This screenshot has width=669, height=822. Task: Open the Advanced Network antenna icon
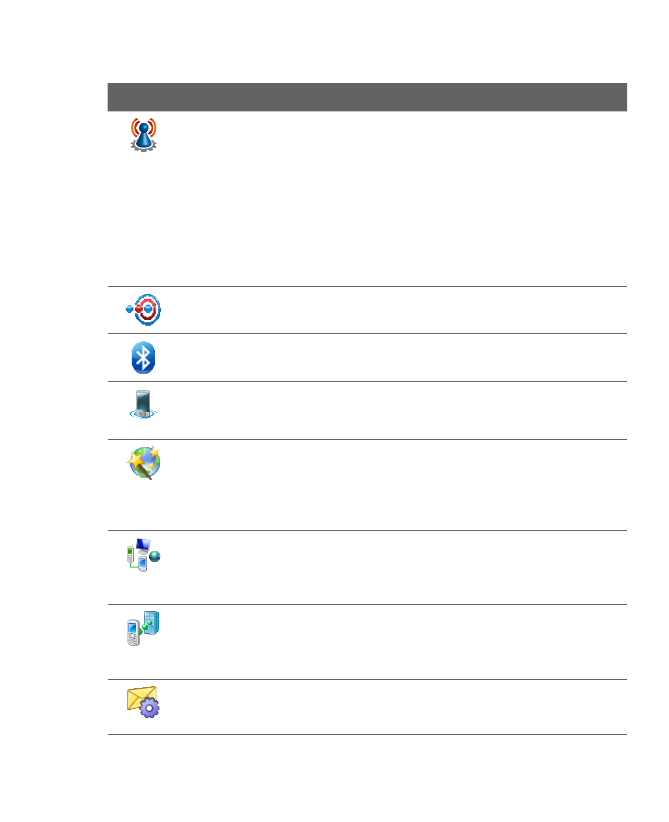click(x=144, y=135)
